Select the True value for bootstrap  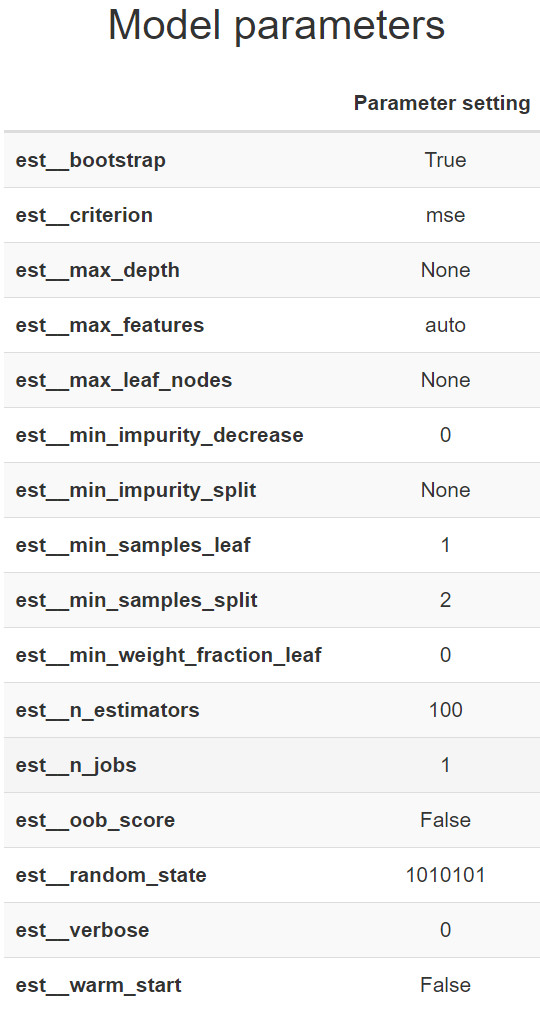tap(445, 159)
